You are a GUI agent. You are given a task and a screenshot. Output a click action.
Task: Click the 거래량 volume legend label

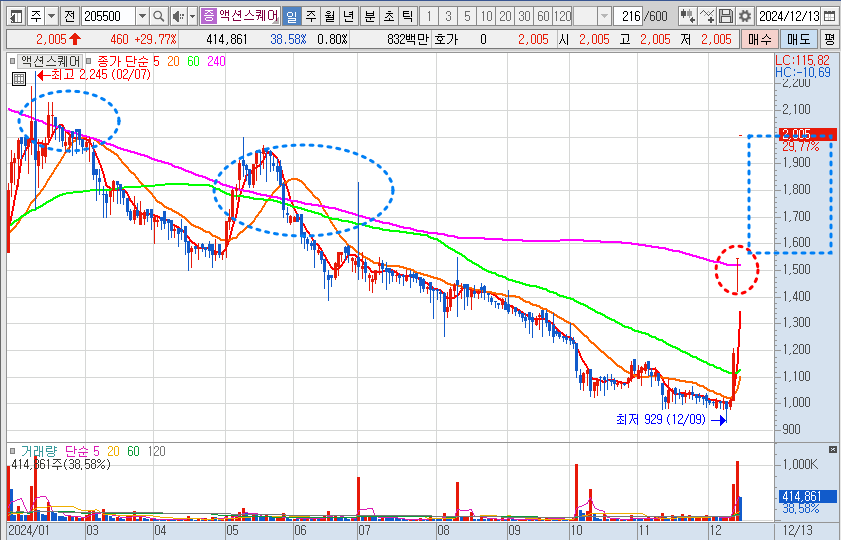38,452
